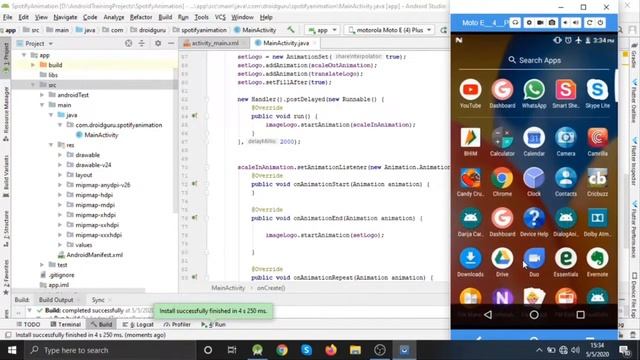
Task: Open the Chrome app on the phone
Action: pyautogui.click(x=502, y=178)
